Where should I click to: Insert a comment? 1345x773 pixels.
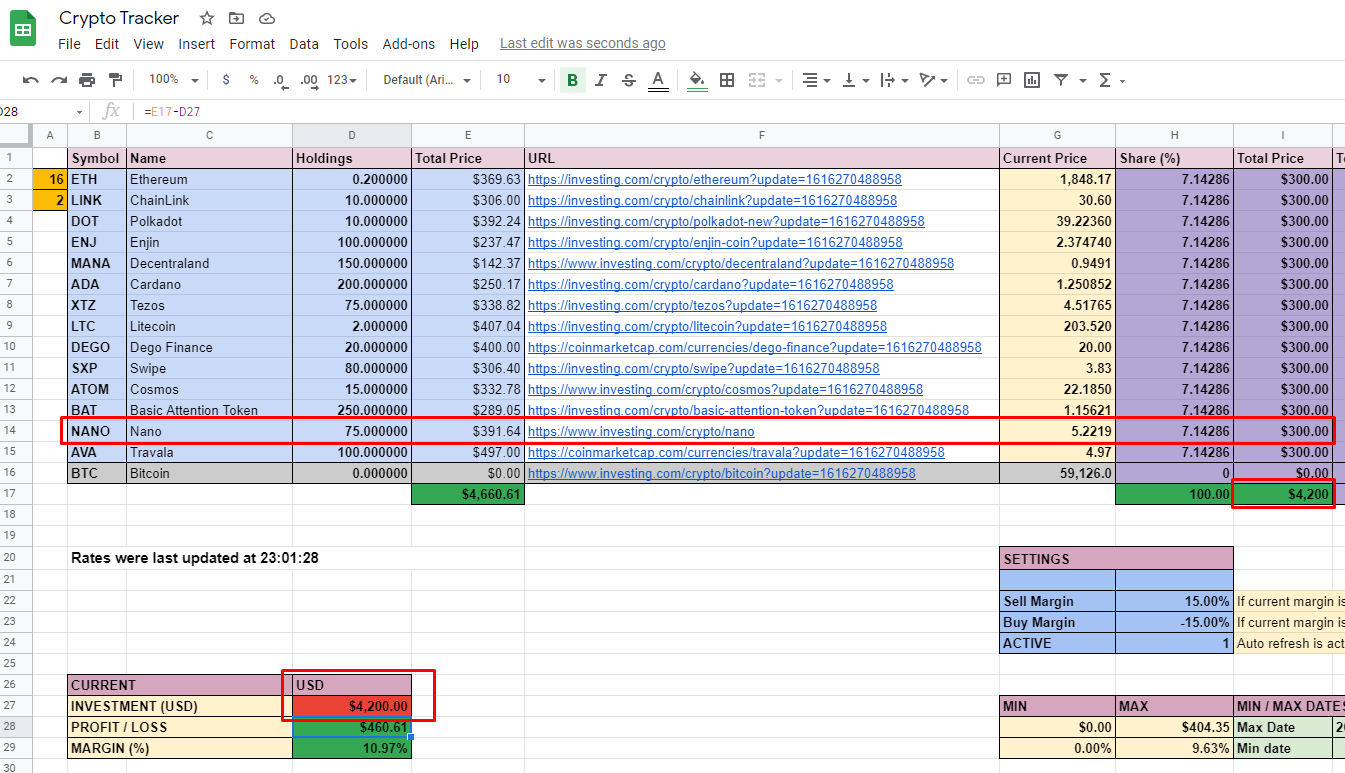[1004, 80]
